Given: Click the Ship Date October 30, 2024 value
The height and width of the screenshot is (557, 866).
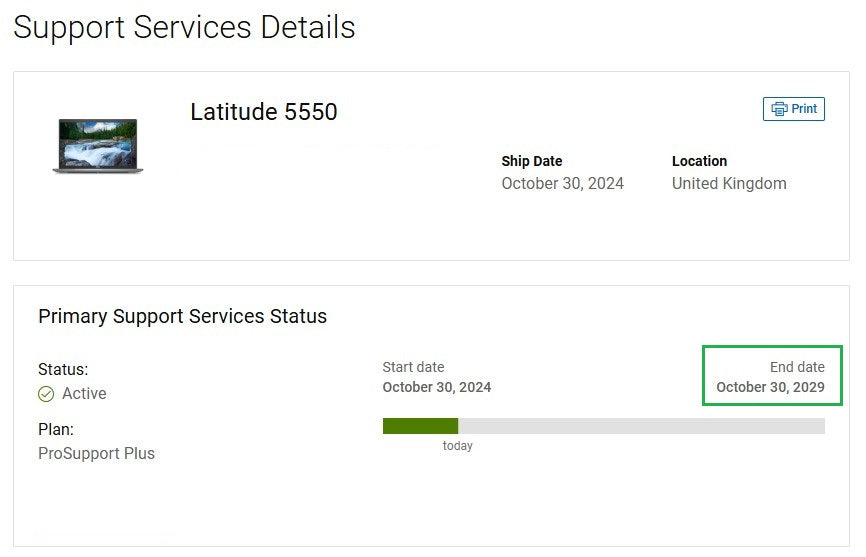Looking at the screenshot, I should click(562, 183).
